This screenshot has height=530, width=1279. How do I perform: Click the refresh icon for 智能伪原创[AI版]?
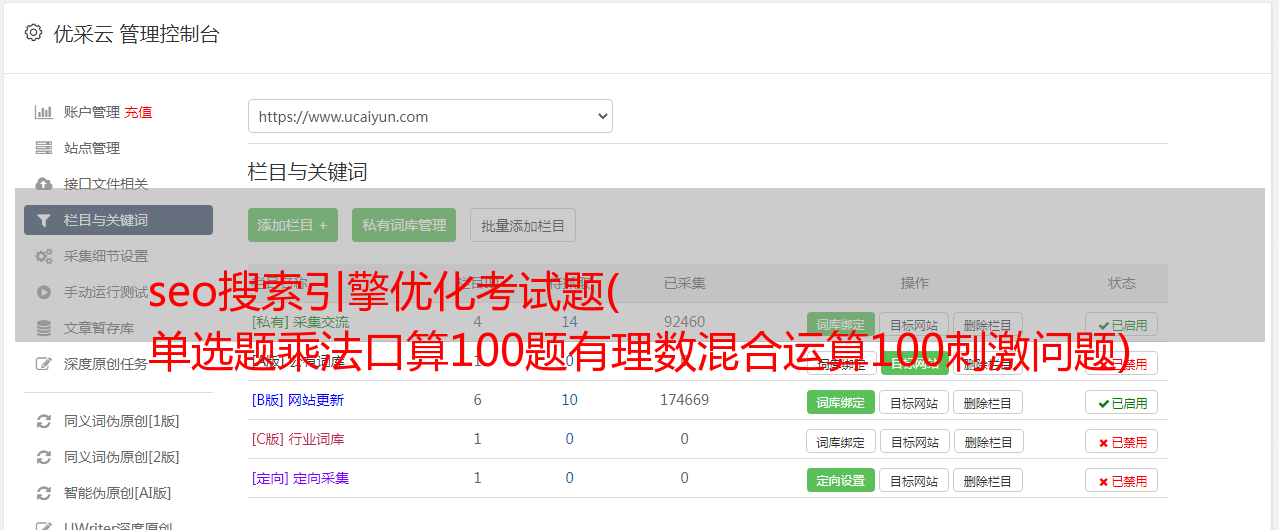pyautogui.click(x=44, y=493)
